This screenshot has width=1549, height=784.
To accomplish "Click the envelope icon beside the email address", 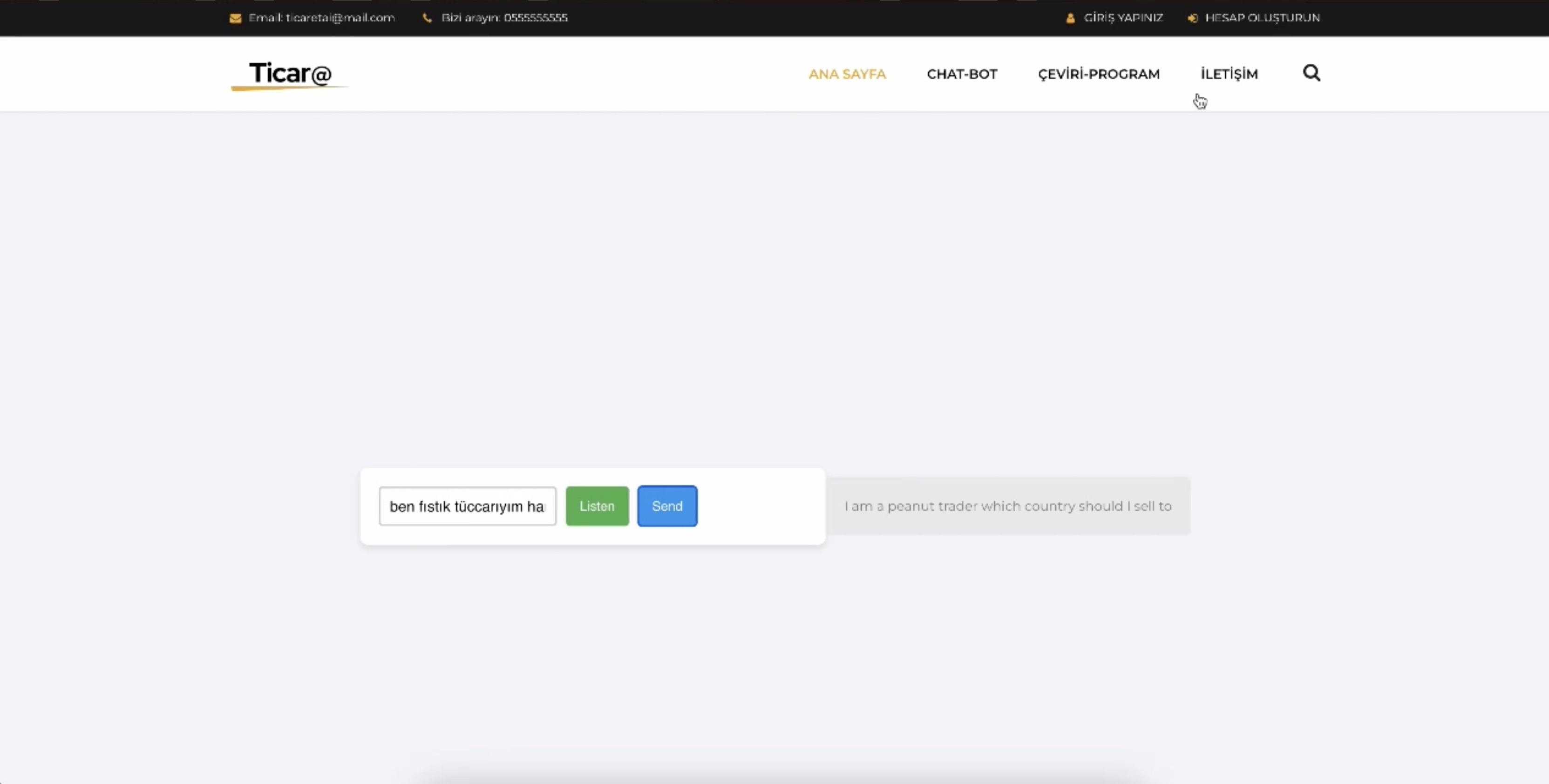I will click(x=235, y=18).
